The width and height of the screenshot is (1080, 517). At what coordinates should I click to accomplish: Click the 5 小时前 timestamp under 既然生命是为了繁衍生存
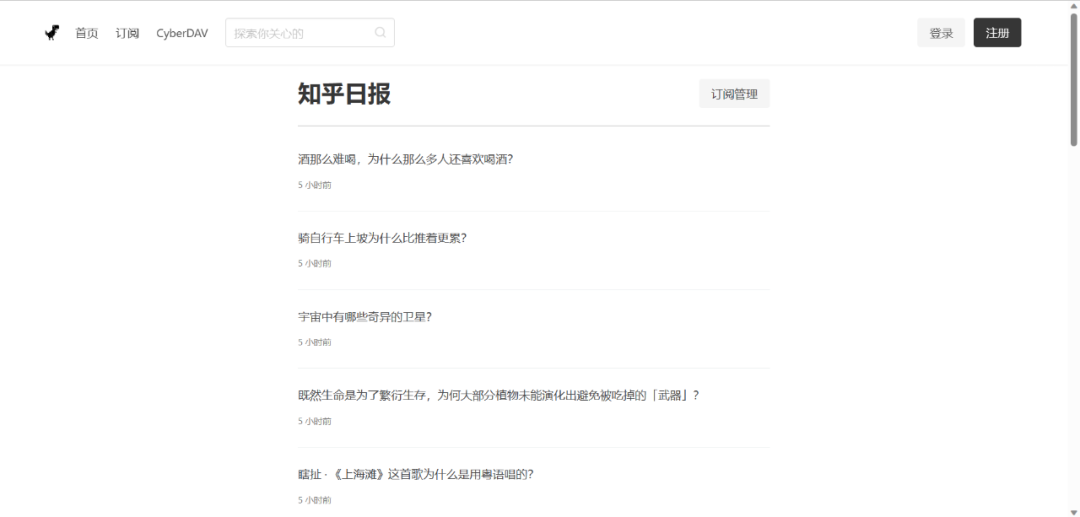click(x=315, y=421)
